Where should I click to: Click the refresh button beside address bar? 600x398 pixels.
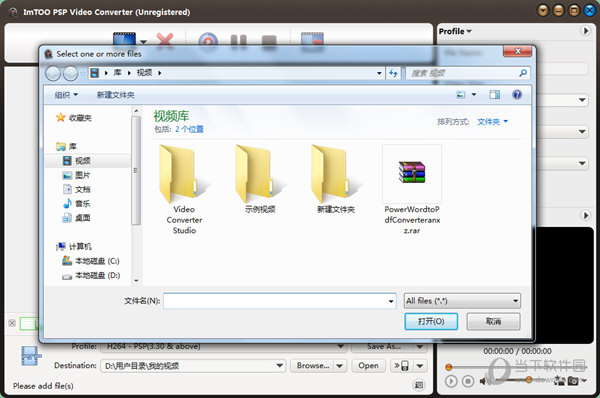point(393,73)
